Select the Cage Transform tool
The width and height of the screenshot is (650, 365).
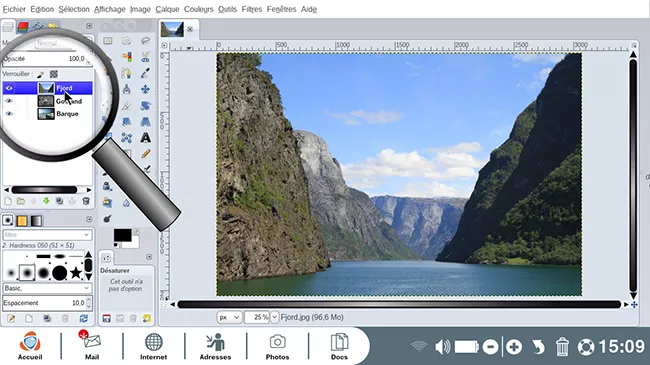click(x=126, y=138)
